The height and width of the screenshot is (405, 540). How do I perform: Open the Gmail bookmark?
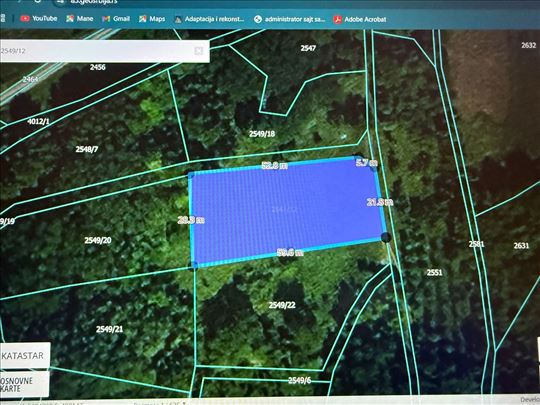coord(116,19)
